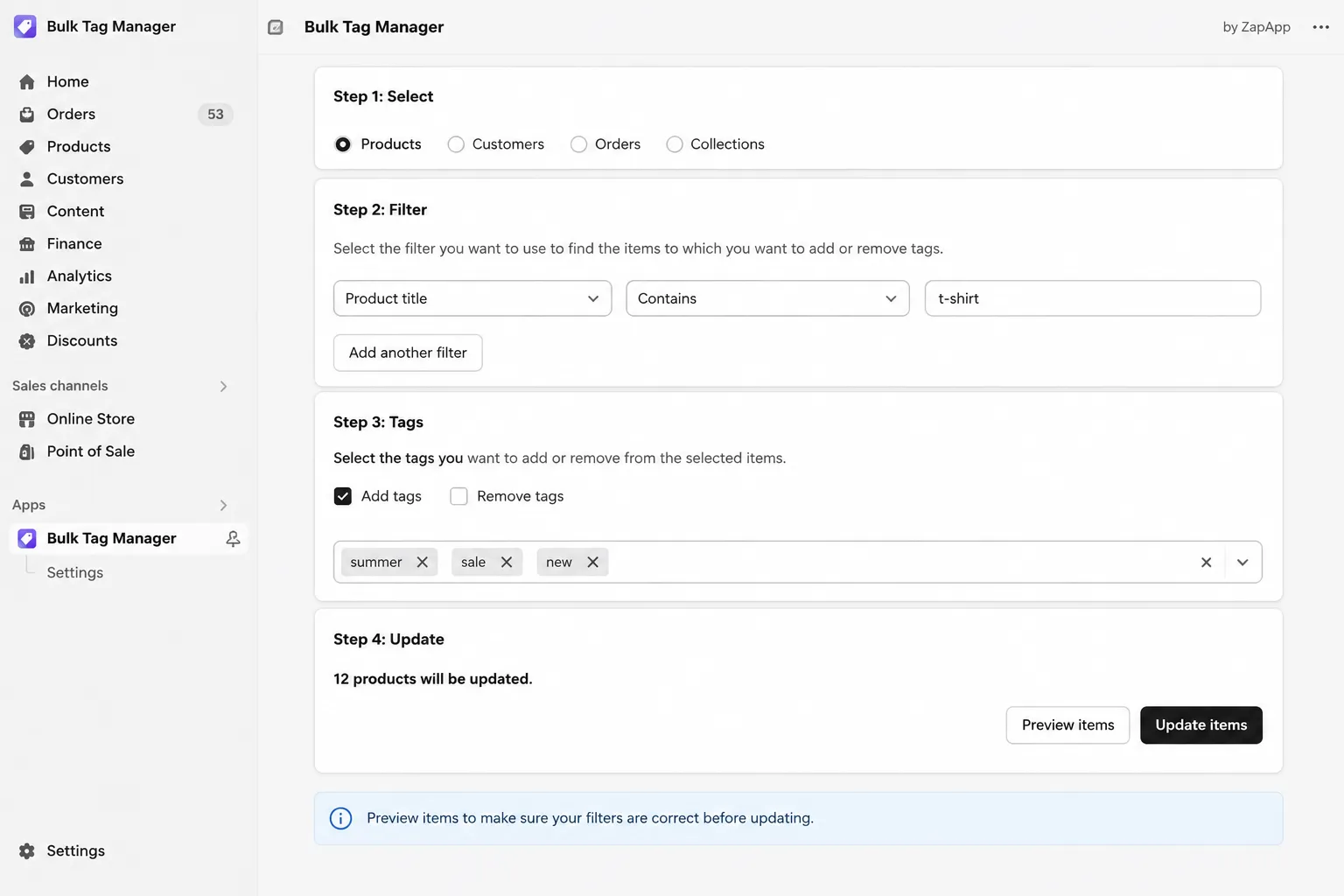1344x896 pixels.
Task: Select the Collections radio button
Action: [675, 144]
